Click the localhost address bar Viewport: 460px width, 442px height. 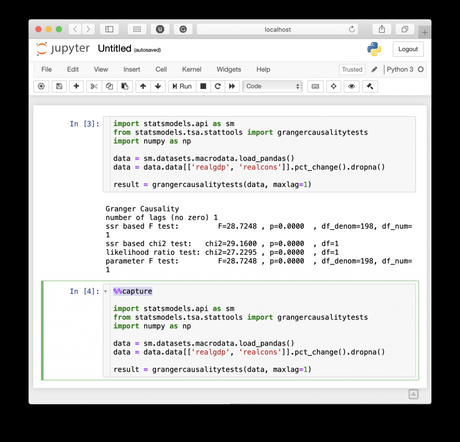pyautogui.click(x=277, y=29)
